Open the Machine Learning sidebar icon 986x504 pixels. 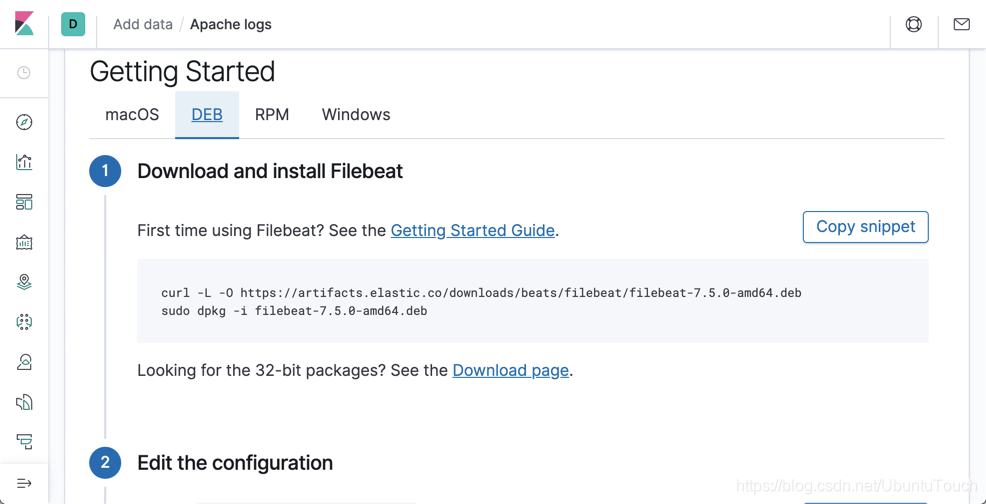pyautogui.click(x=24, y=322)
